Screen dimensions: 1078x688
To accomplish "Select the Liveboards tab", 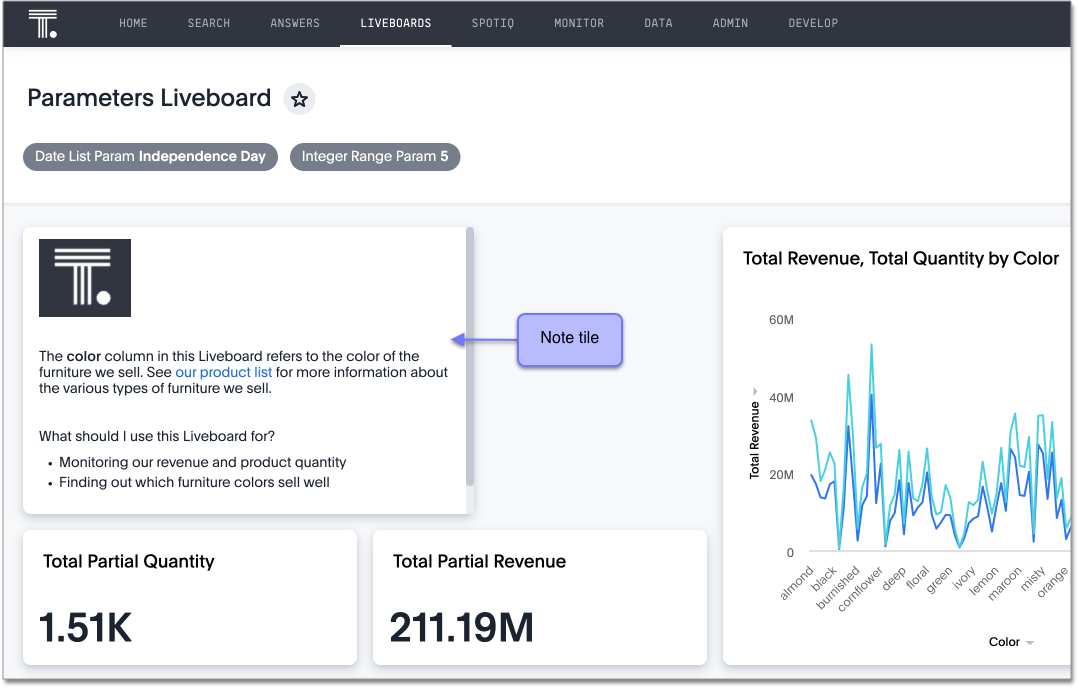I will (396, 23).
